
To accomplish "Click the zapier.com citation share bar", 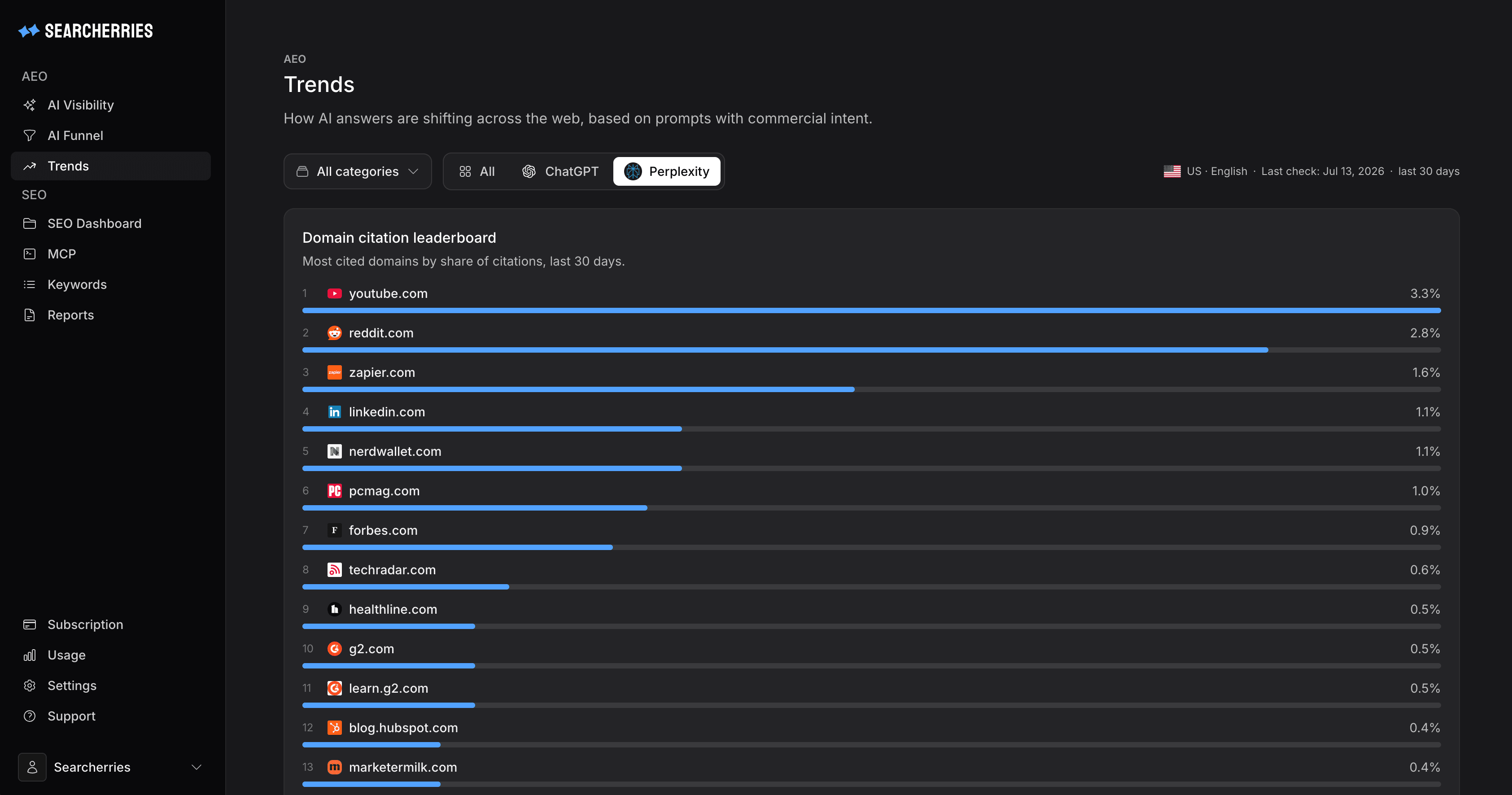I will pos(871,389).
